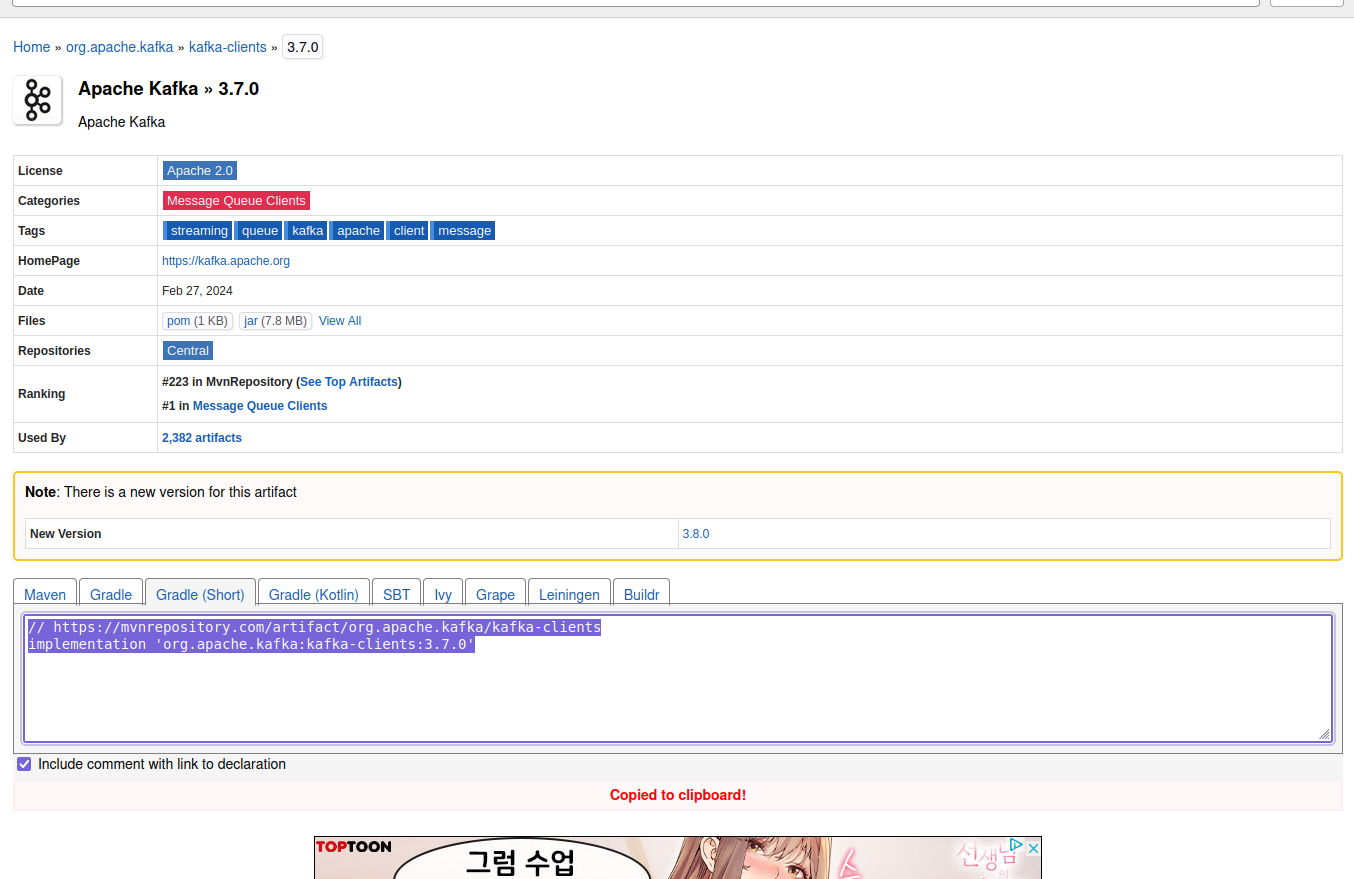
Task: Open the Gradle (Kotlin) tab
Action: (314, 594)
